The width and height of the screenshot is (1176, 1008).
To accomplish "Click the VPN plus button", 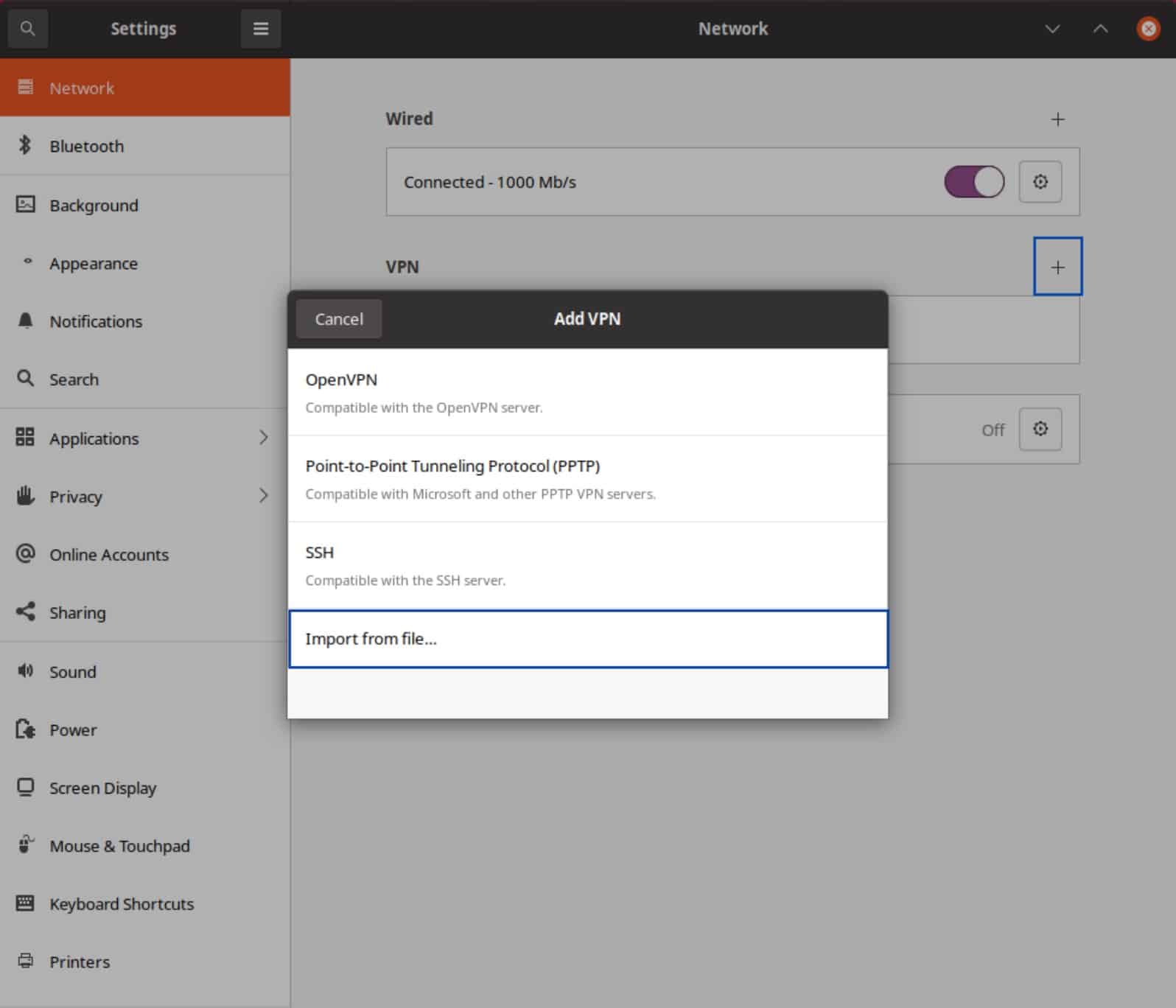I will point(1057,267).
